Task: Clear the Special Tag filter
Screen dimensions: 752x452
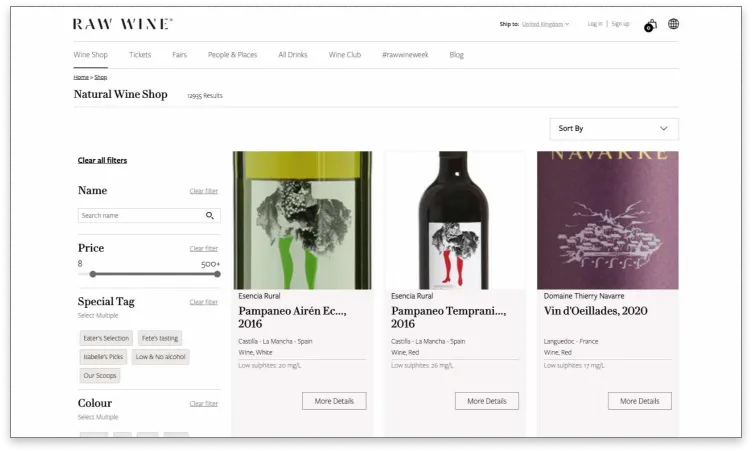Action: click(204, 302)
